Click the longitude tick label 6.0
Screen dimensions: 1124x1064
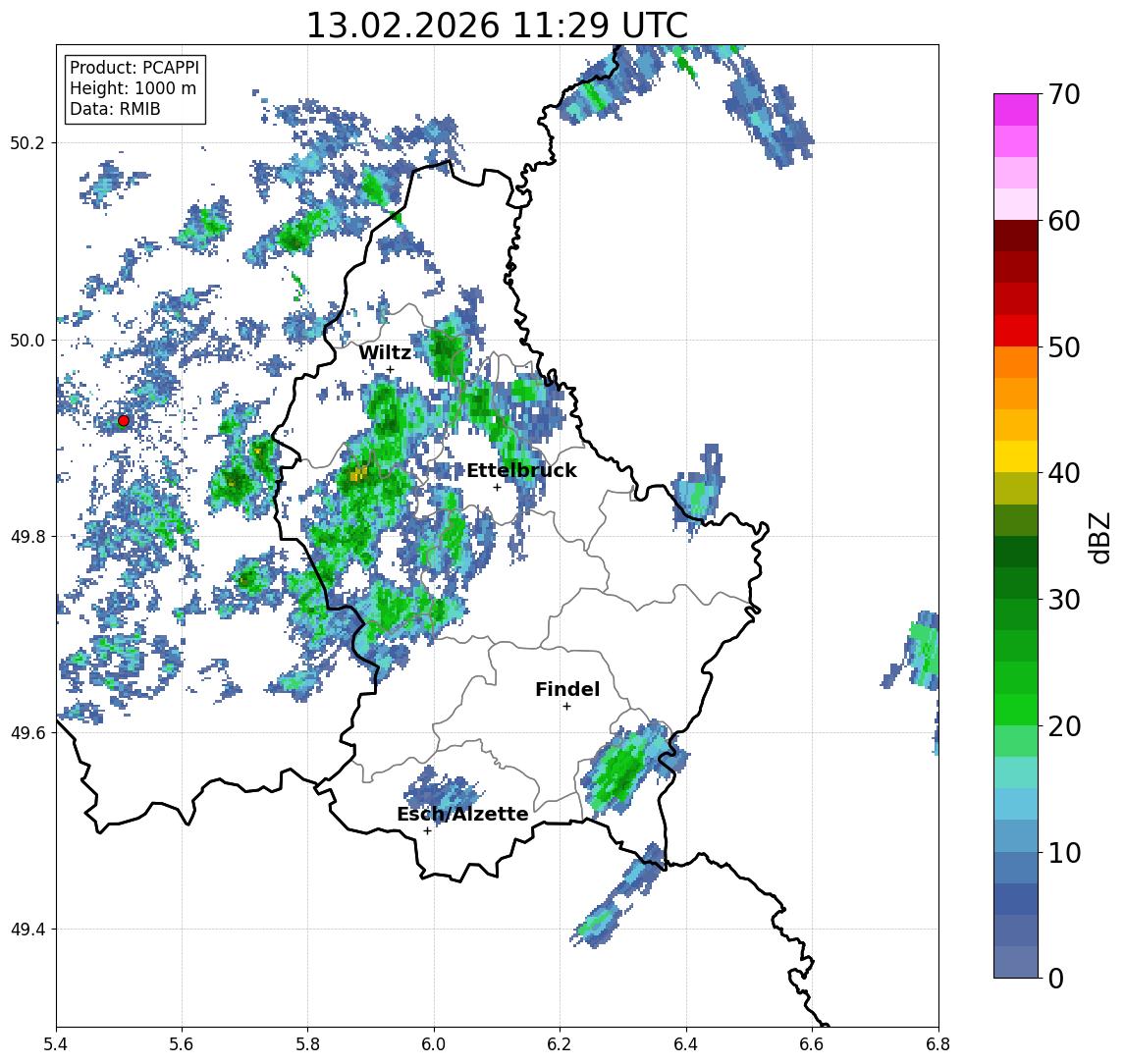tap(435, 1044)
